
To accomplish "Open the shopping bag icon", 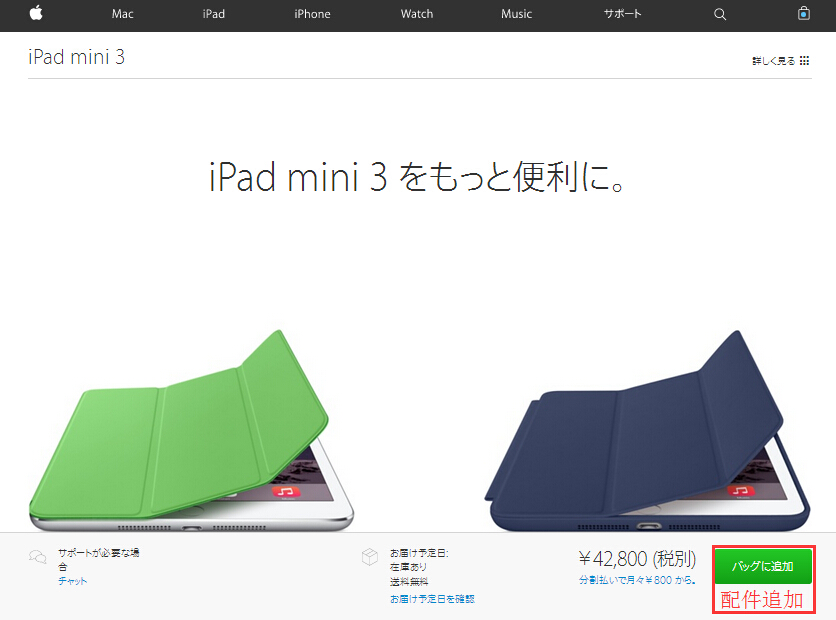I will click(x=803, y=13).
